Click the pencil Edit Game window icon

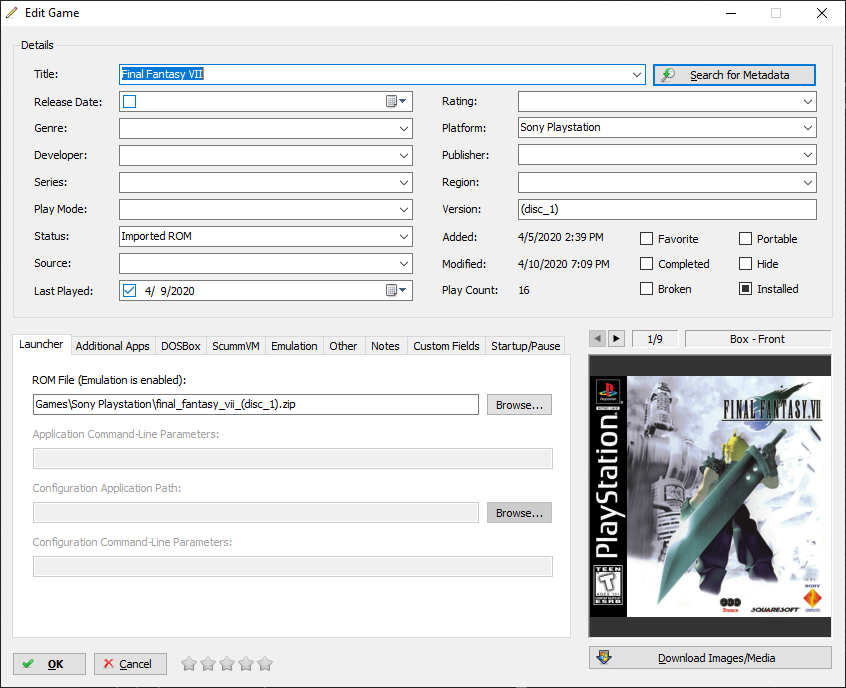click(11, 12)
